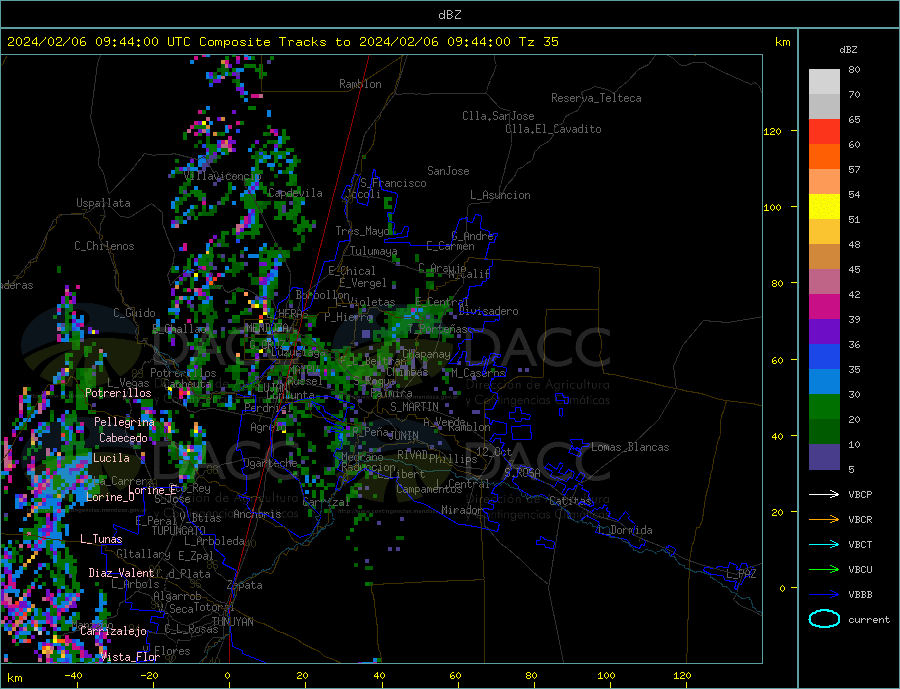Click the 'Tulumaya' place label
This screenshot has height=689, width=900.
374,251
